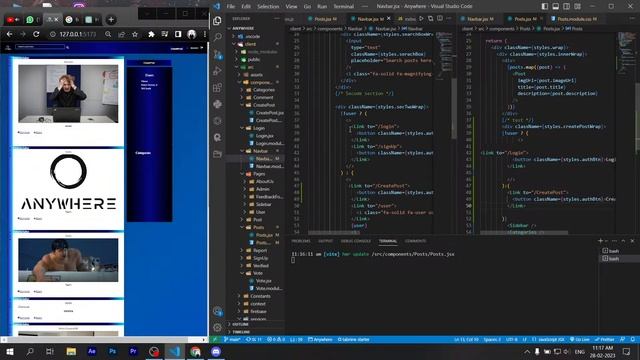
Task: Open Run and Debug view
Action: (218, 71)
